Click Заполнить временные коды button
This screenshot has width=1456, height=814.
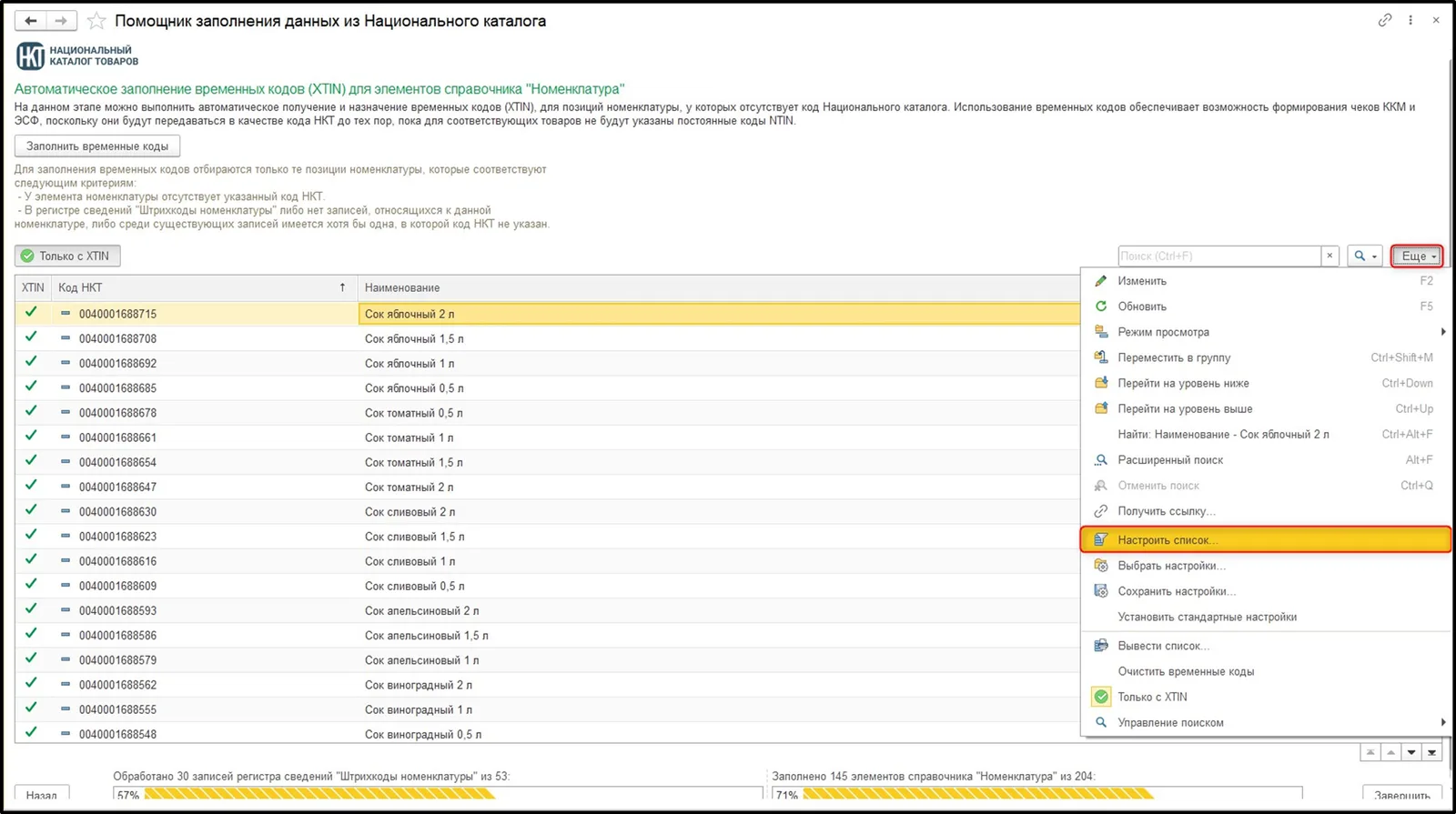click(x=97, y=146)
